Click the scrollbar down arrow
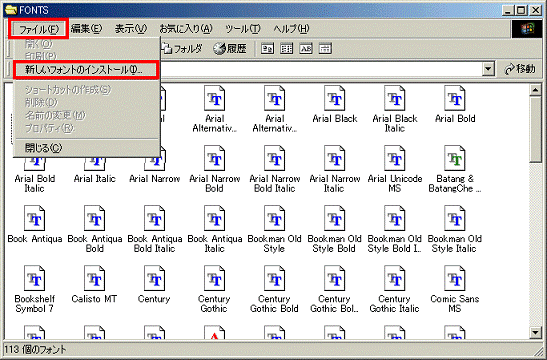The height and width of the screenshot is (360, 547). tap(535, 332)
